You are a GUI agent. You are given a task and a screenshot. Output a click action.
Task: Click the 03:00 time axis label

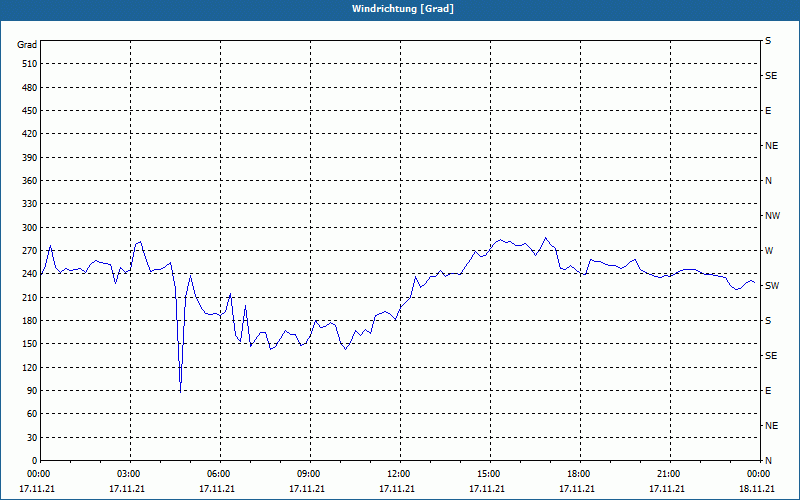point(130,474)
